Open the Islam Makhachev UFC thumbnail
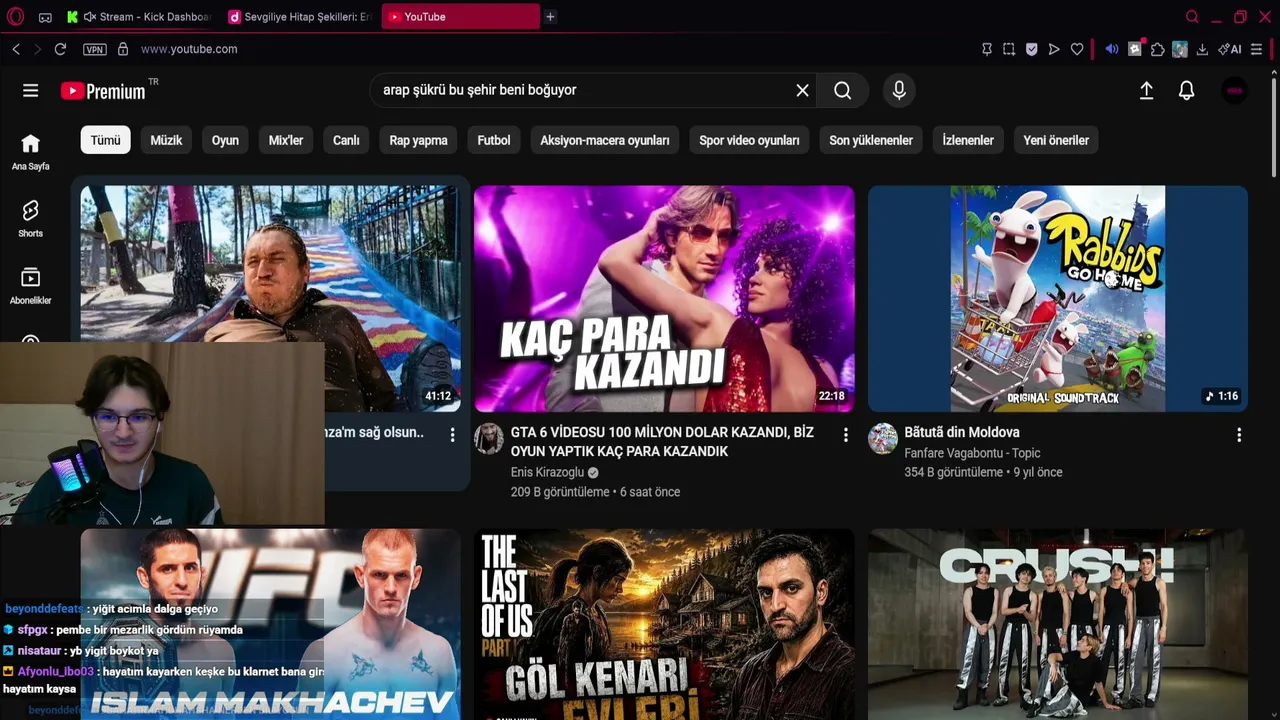This screenshot has width=1280, height=720. click(270, 624)
